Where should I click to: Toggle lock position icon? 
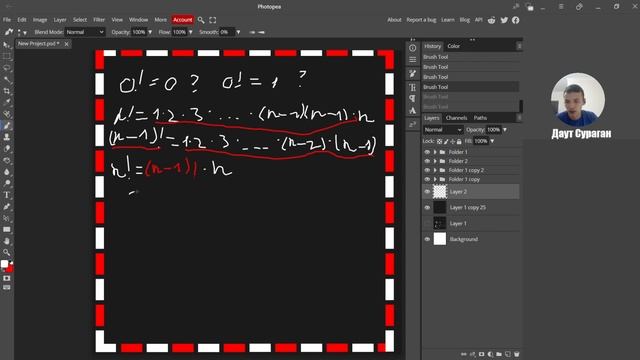(453, 141)
